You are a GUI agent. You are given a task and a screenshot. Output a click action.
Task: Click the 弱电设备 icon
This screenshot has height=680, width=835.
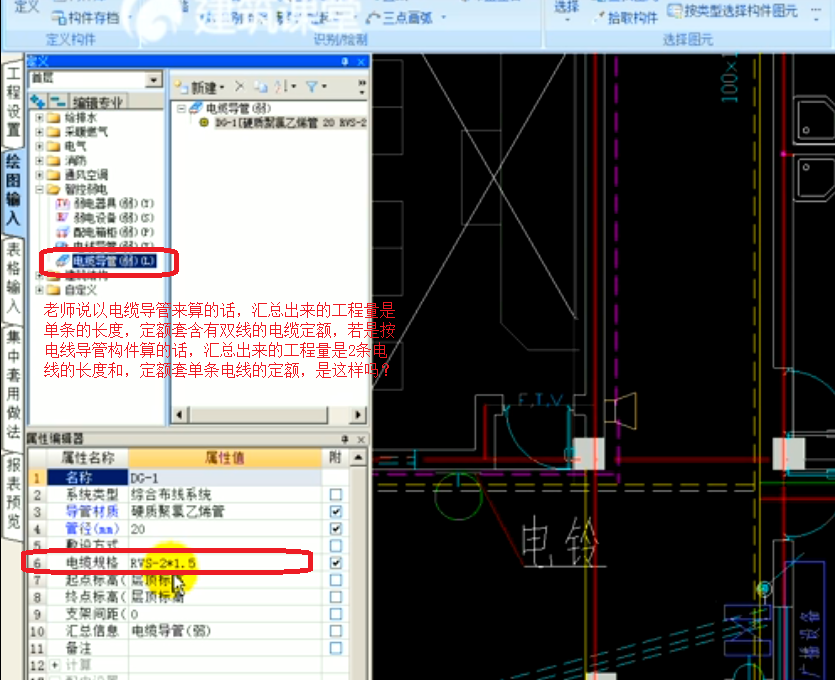[x=63, y=218]
